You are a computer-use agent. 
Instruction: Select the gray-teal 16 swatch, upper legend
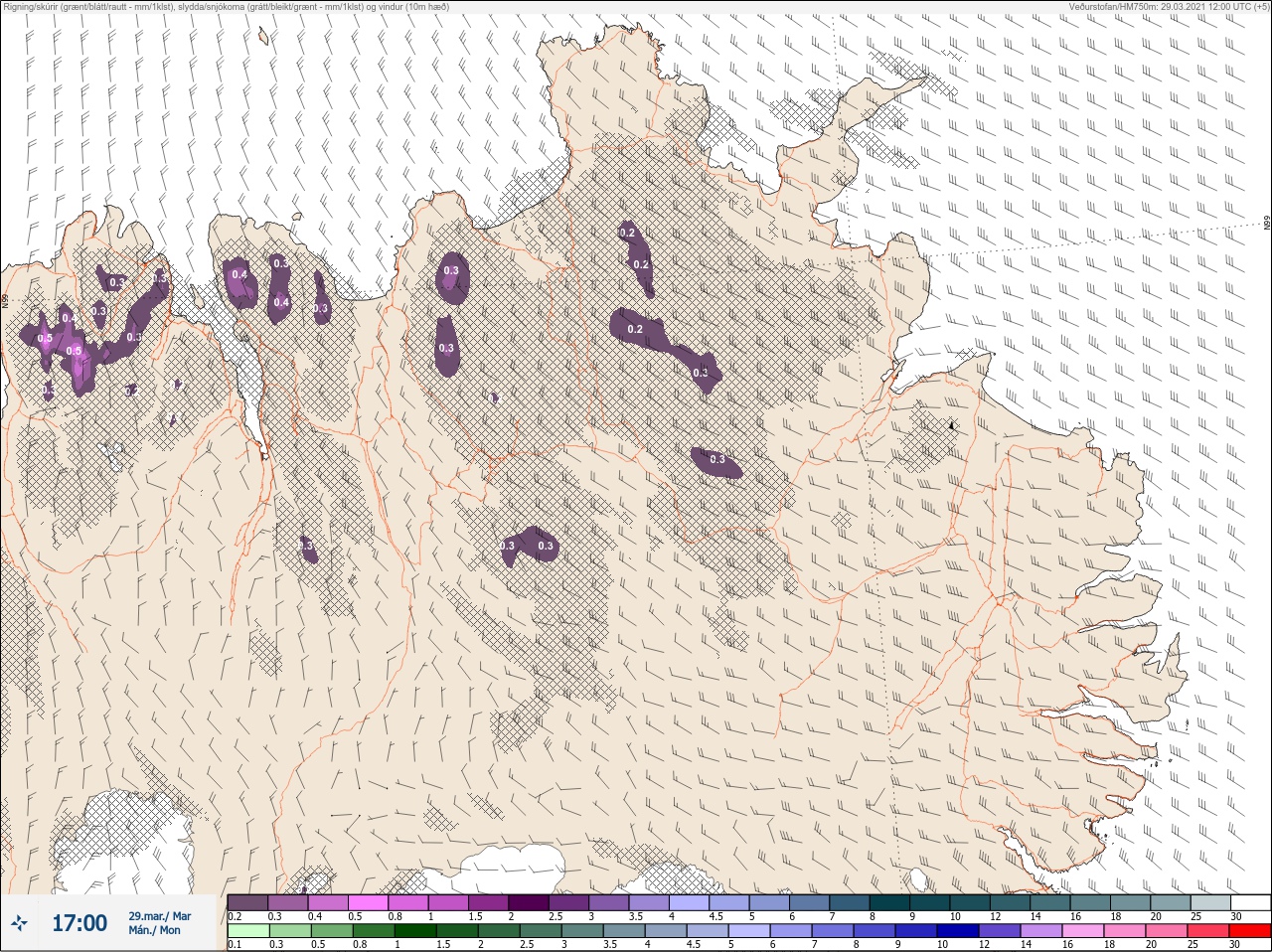1091,902
